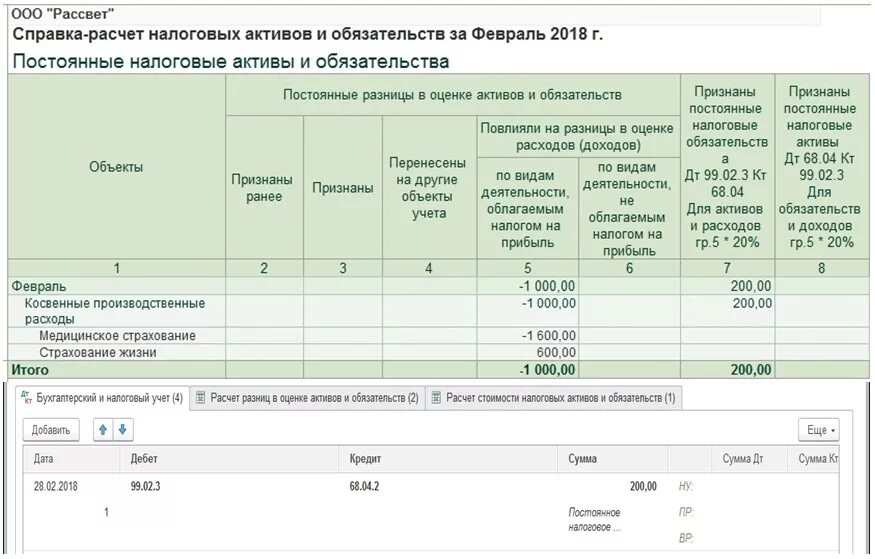Click the row number 1 in posting
Screen dimensions: 875x559
click(106, 512)
